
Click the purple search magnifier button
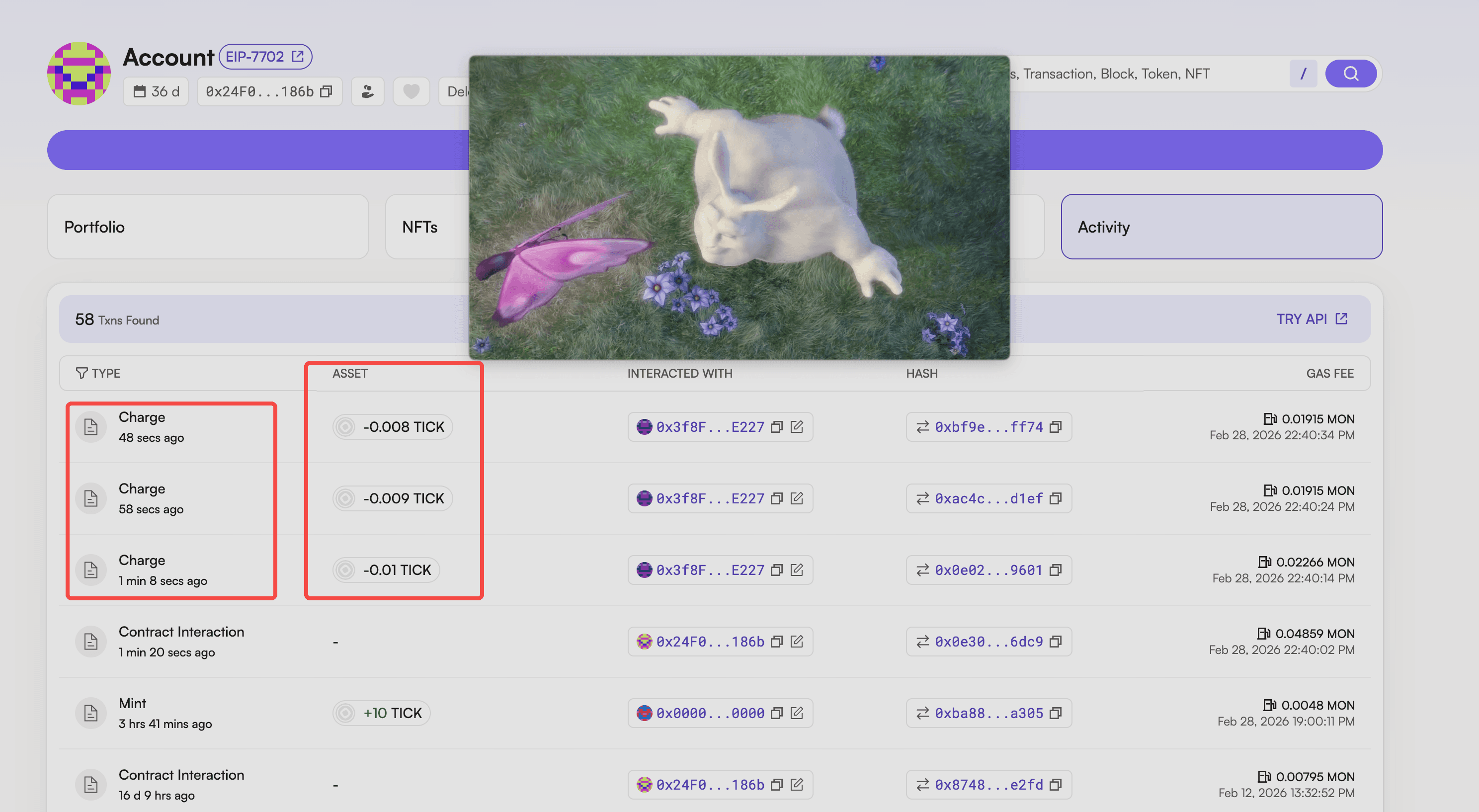(1350, 74)
